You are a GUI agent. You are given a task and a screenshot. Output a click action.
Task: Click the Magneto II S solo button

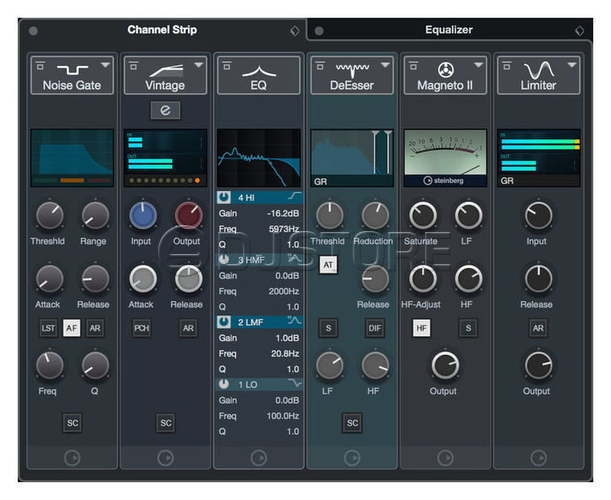(468, 328)
